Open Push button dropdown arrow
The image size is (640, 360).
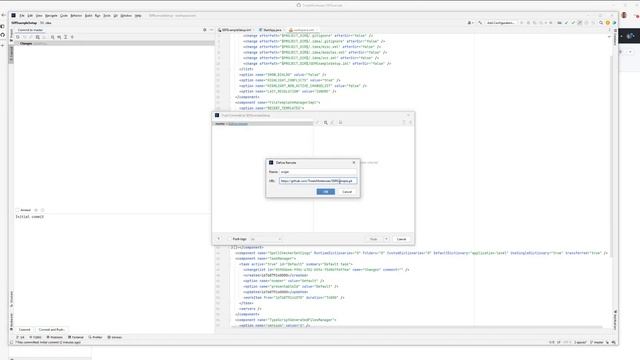pyautogui.click(x=386, y=239)
